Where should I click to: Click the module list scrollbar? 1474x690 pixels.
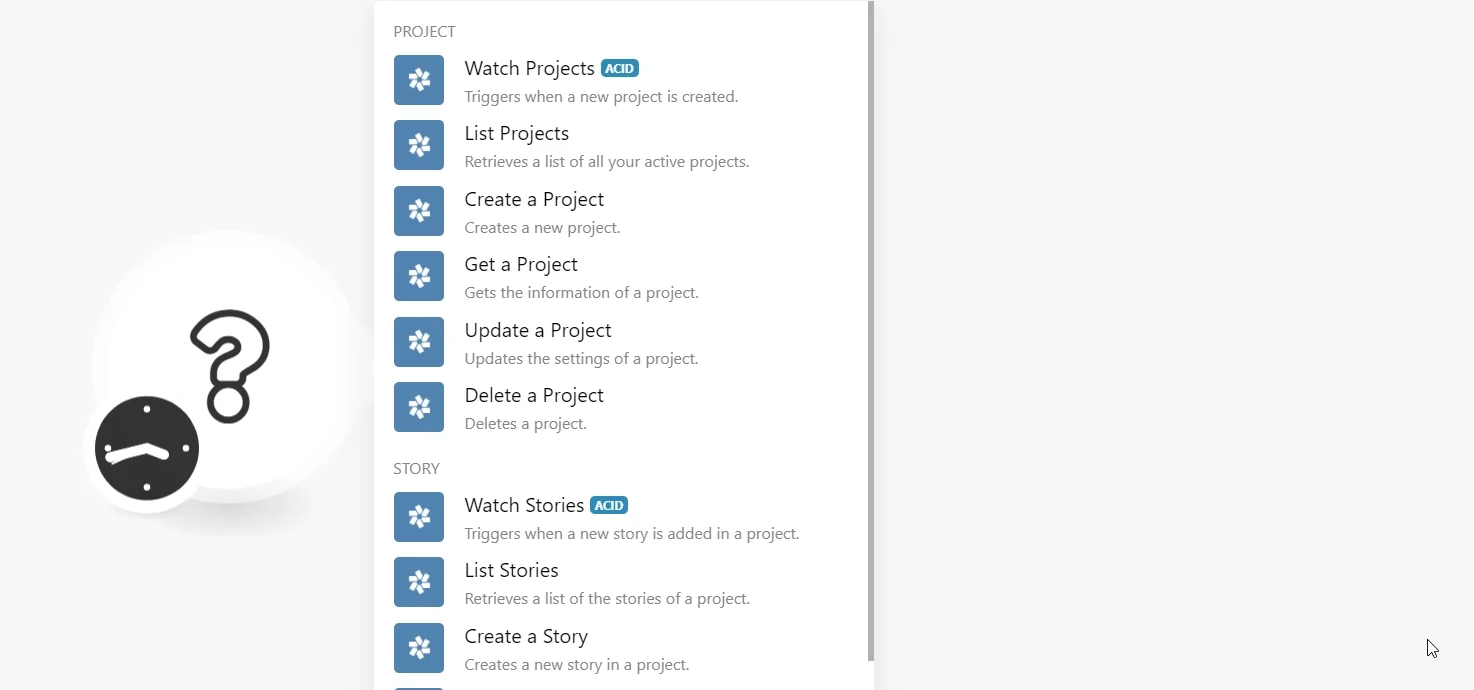(871, 331)
